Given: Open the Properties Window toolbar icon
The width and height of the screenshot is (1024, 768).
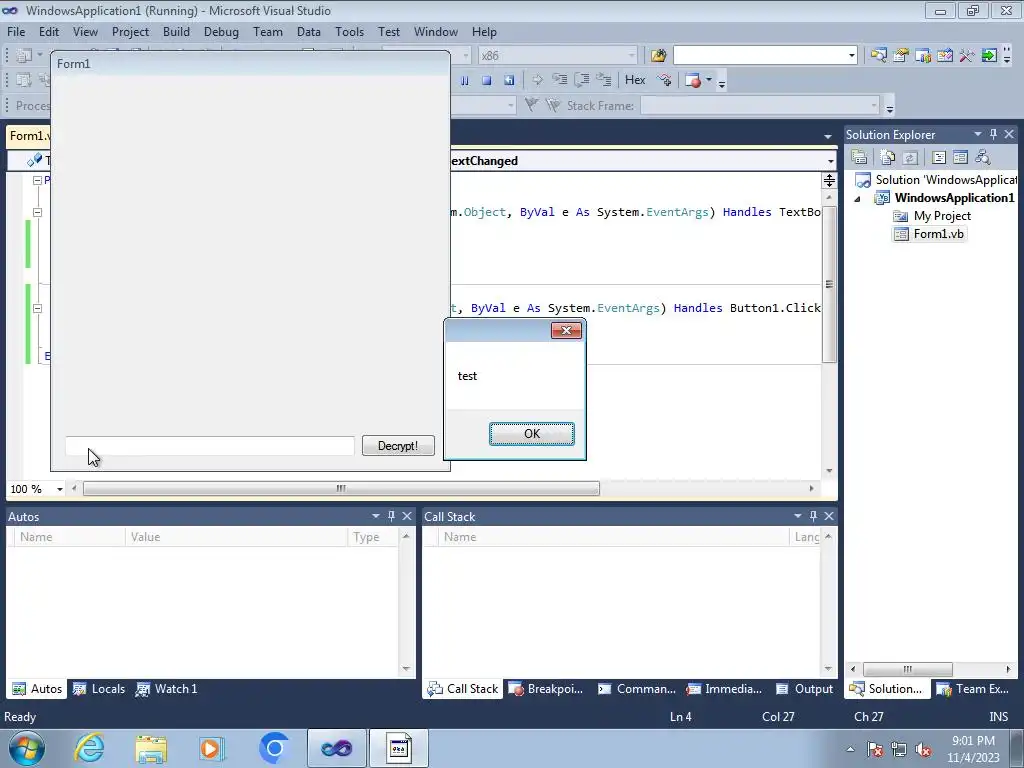Looking at the screenshot, I should click(901, 56).
